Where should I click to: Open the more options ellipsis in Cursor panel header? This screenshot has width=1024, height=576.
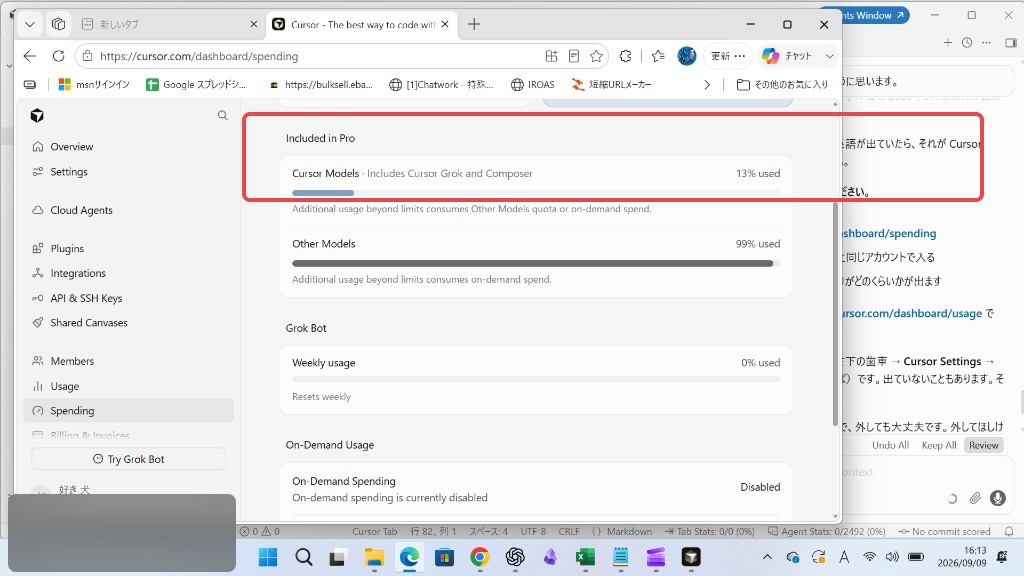pyautogui.click(x=986, y=42)
